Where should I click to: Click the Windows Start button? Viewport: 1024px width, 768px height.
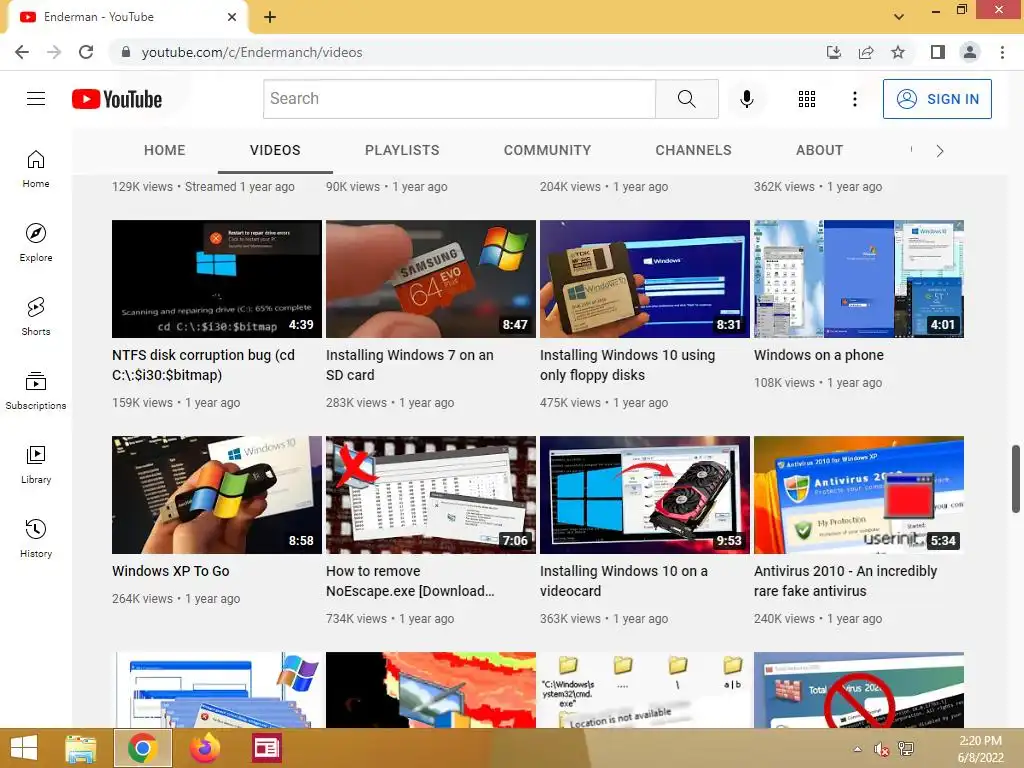click(24, 748)
